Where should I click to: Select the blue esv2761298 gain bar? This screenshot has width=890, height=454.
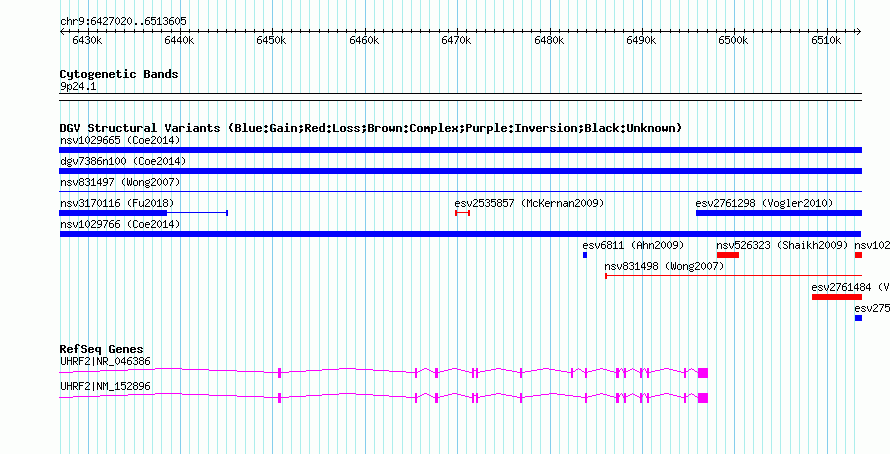(779, 213)
